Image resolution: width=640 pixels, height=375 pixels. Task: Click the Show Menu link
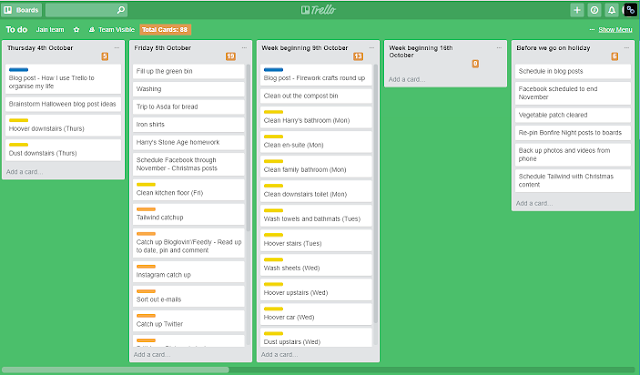pyautogui.click(x=615, y=29)
